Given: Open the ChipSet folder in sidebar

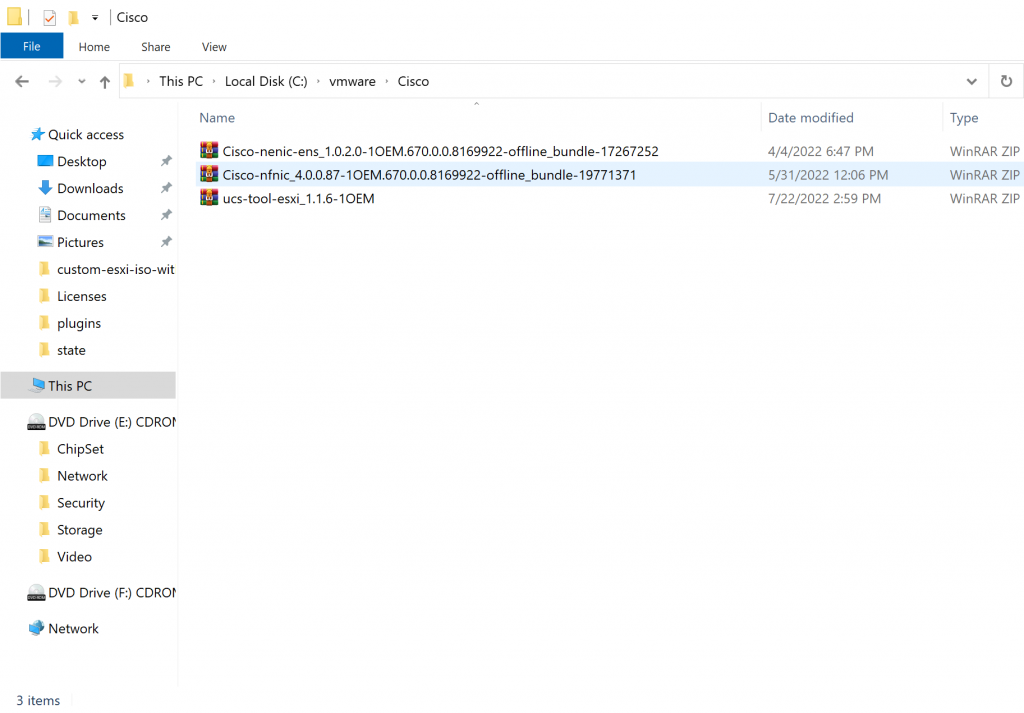Looking at the screenshot, I should (x=80, y=449).
